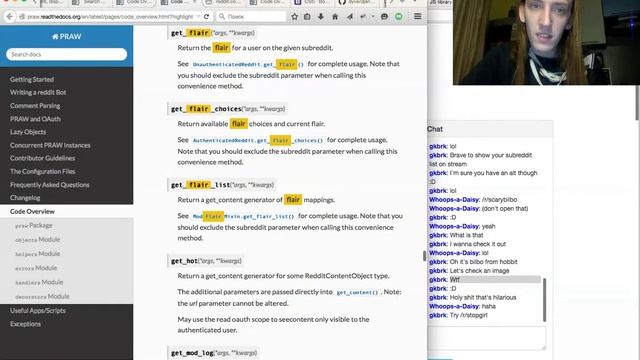Viewport: 640px width, 360px height.
Task: Open The Configuration Files page
Action: (x=42, y=172)
